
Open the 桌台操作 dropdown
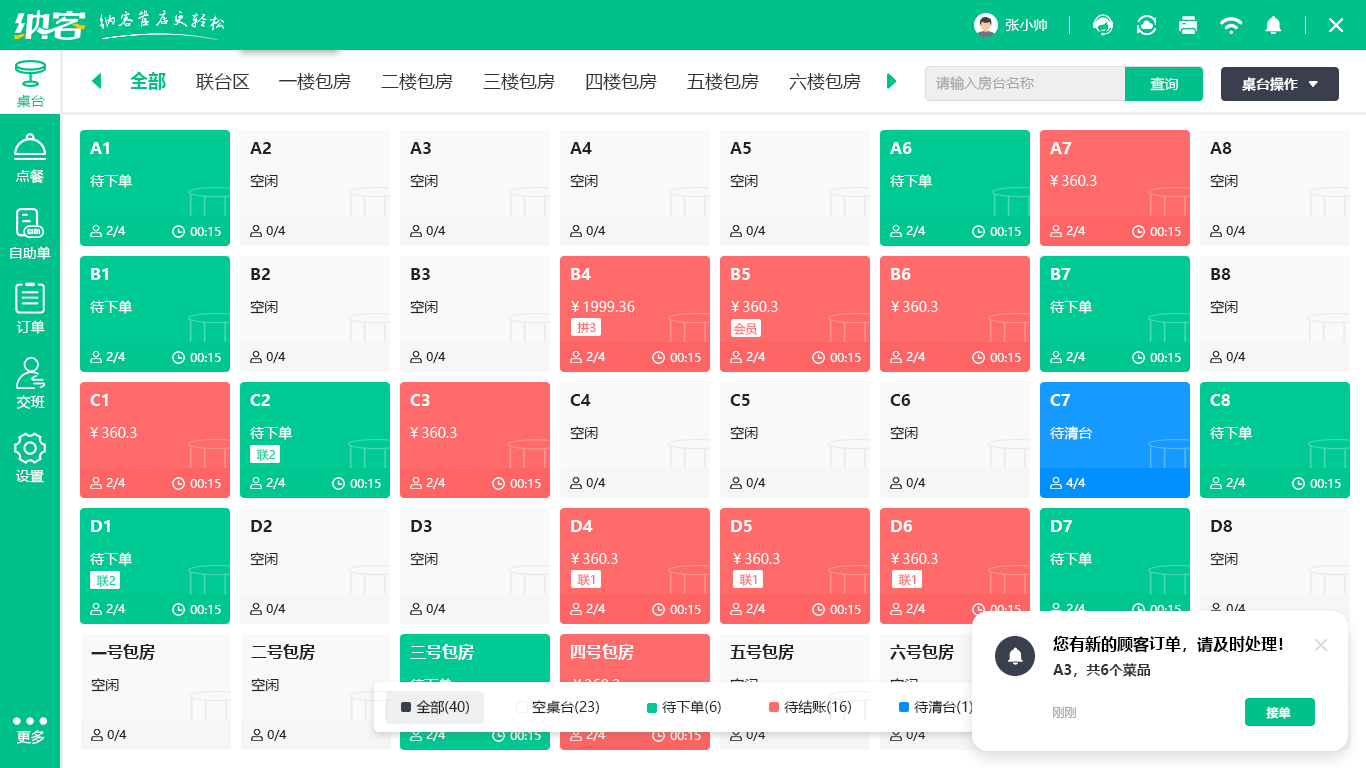coord(1279,84)
